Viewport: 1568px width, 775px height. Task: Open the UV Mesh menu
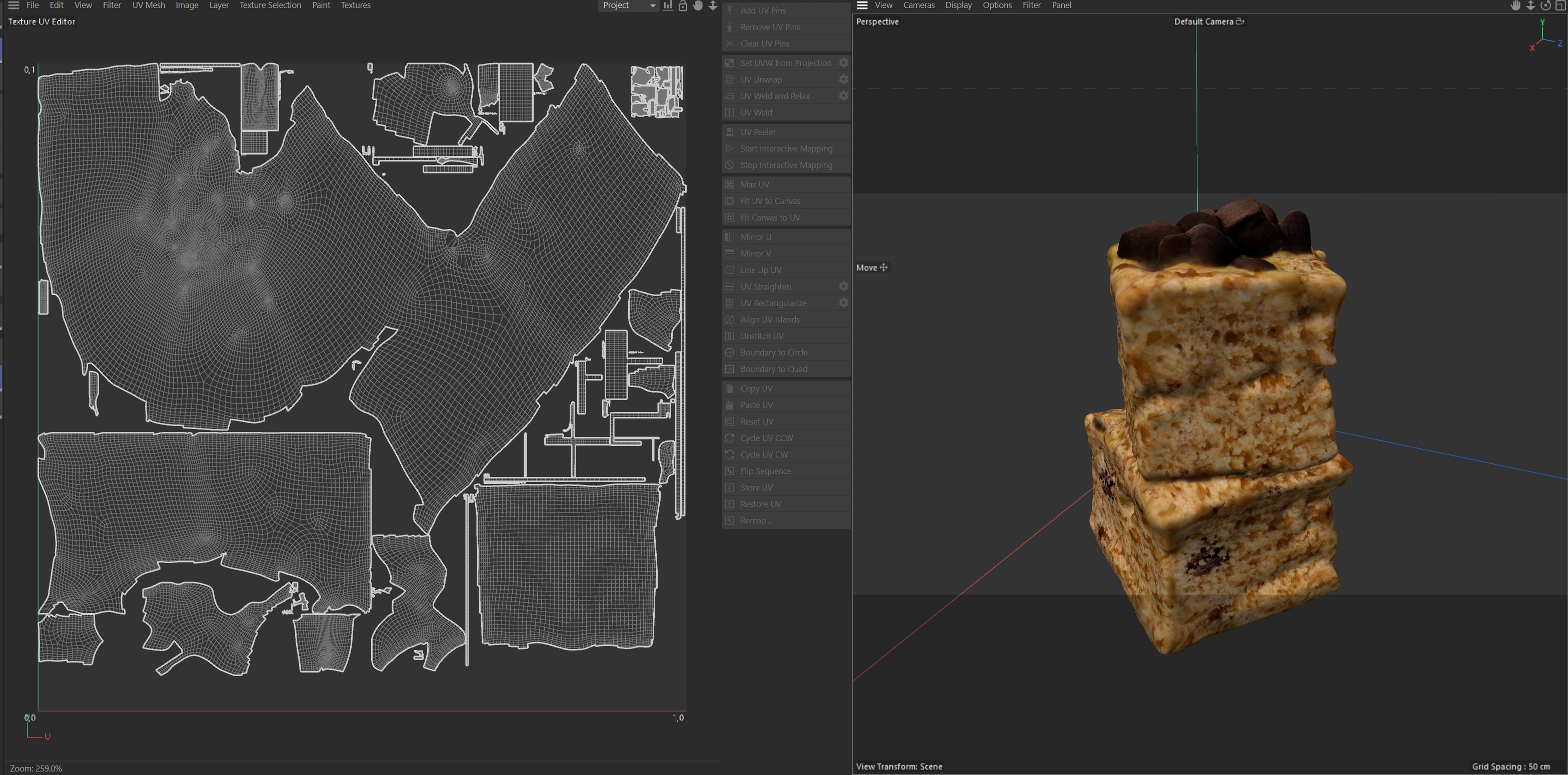click(149, 5)
